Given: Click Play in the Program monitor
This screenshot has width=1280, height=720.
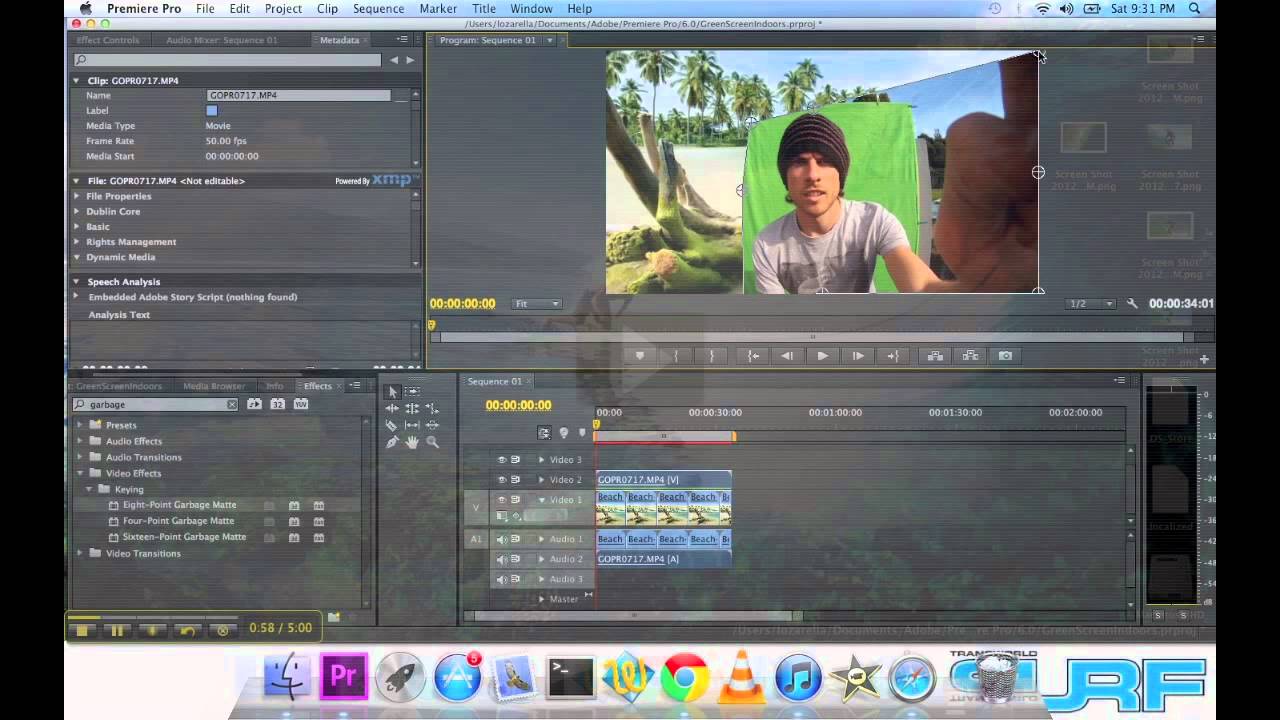Looking at the screenshot, I should pyautogui.click(x=822, y=356).
